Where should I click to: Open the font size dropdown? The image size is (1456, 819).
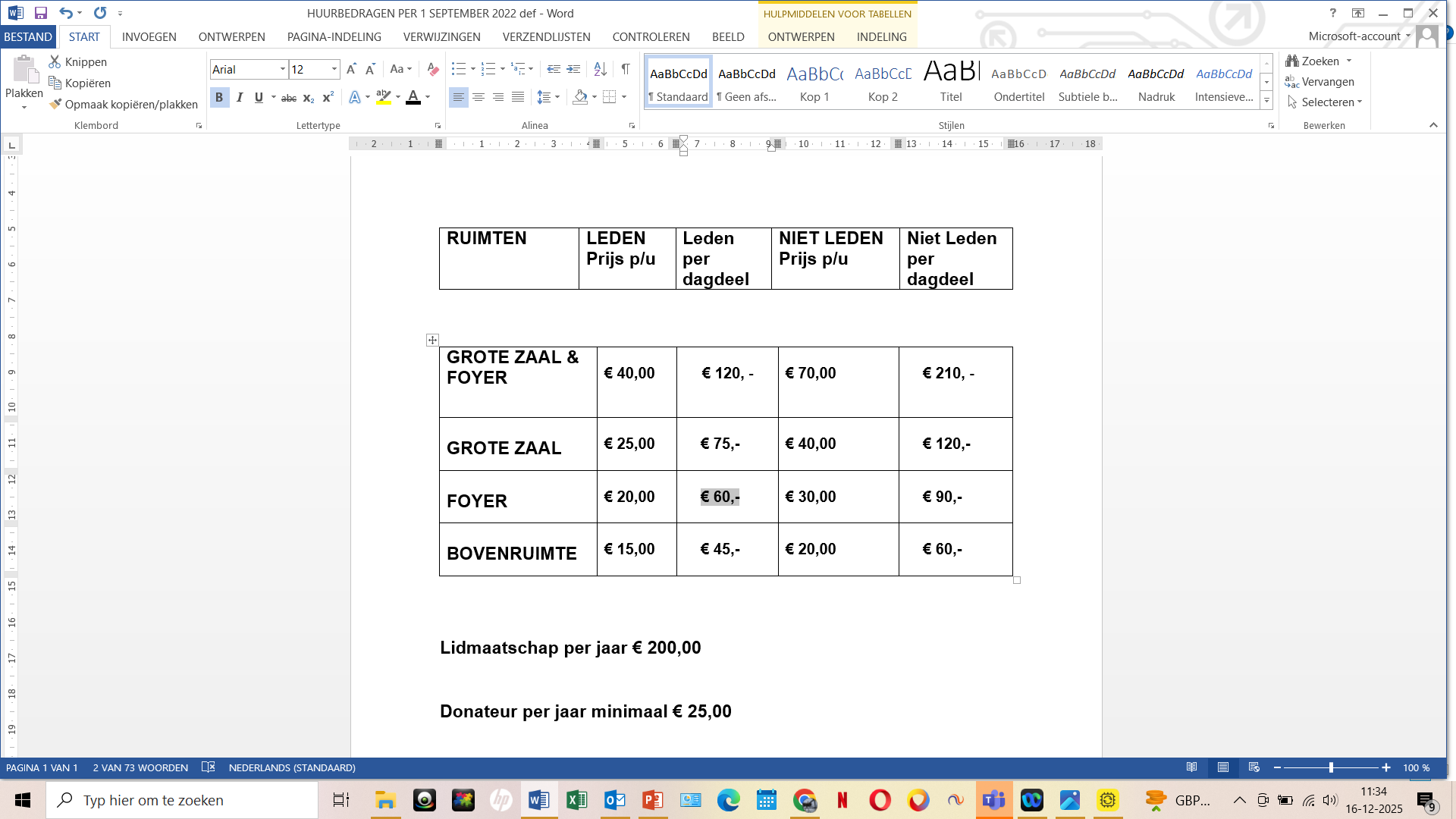334,69
